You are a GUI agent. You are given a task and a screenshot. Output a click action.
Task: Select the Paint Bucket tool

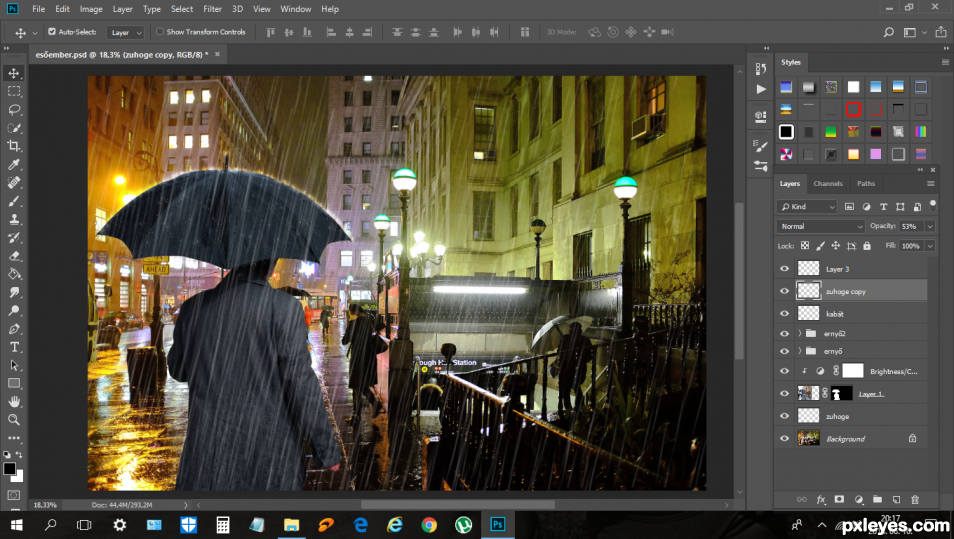(x=14, y=274)
